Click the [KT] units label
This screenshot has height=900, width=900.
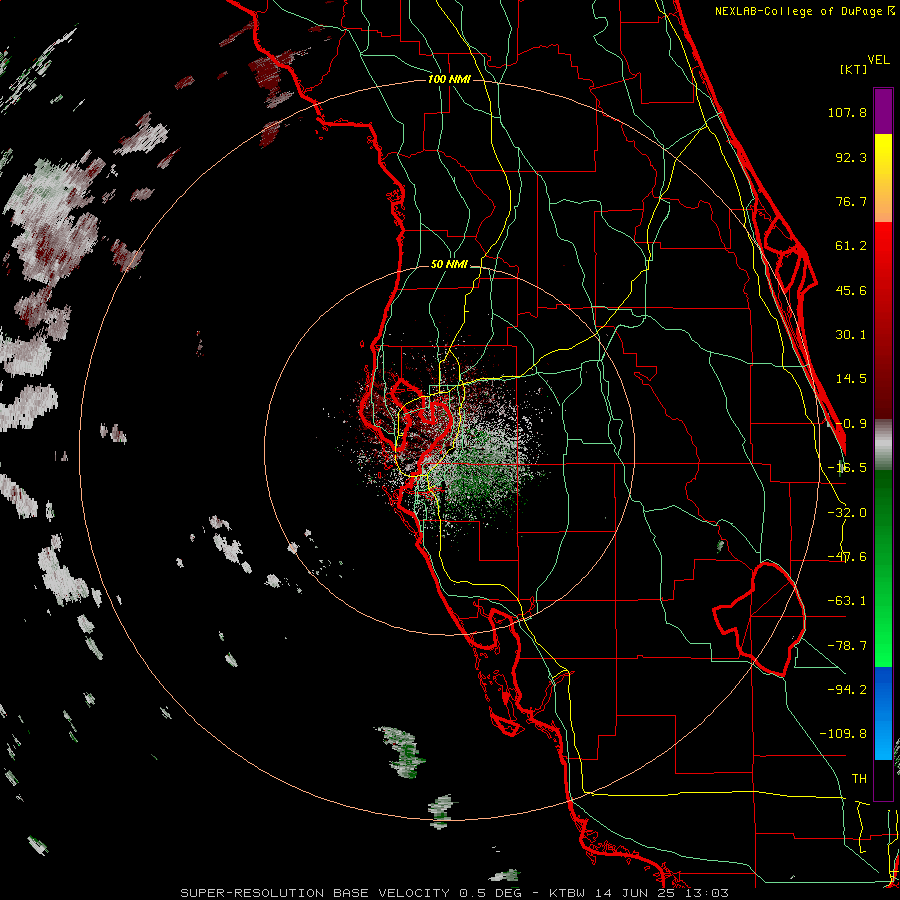(x=854, y=69)
